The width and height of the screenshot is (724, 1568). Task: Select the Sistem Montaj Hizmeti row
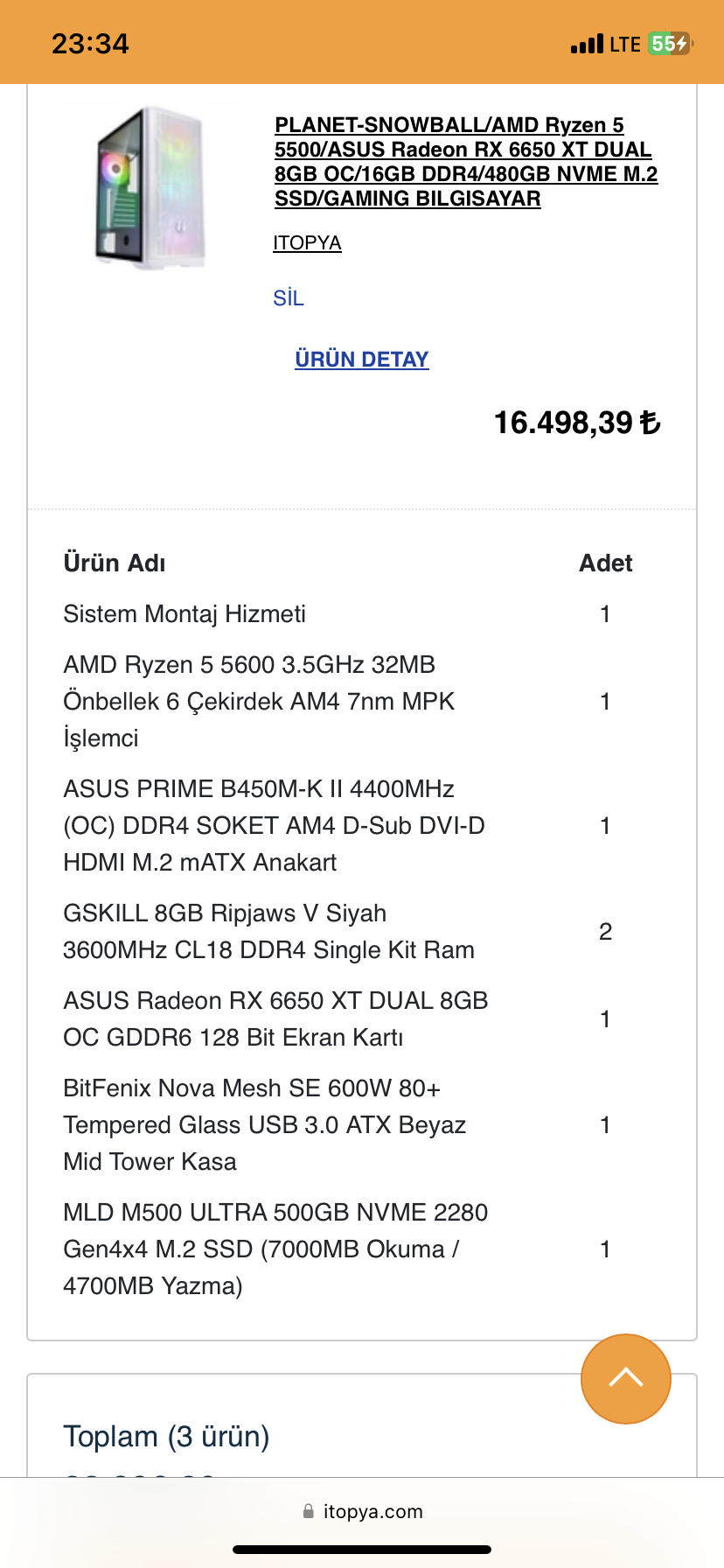coord(184,613)
